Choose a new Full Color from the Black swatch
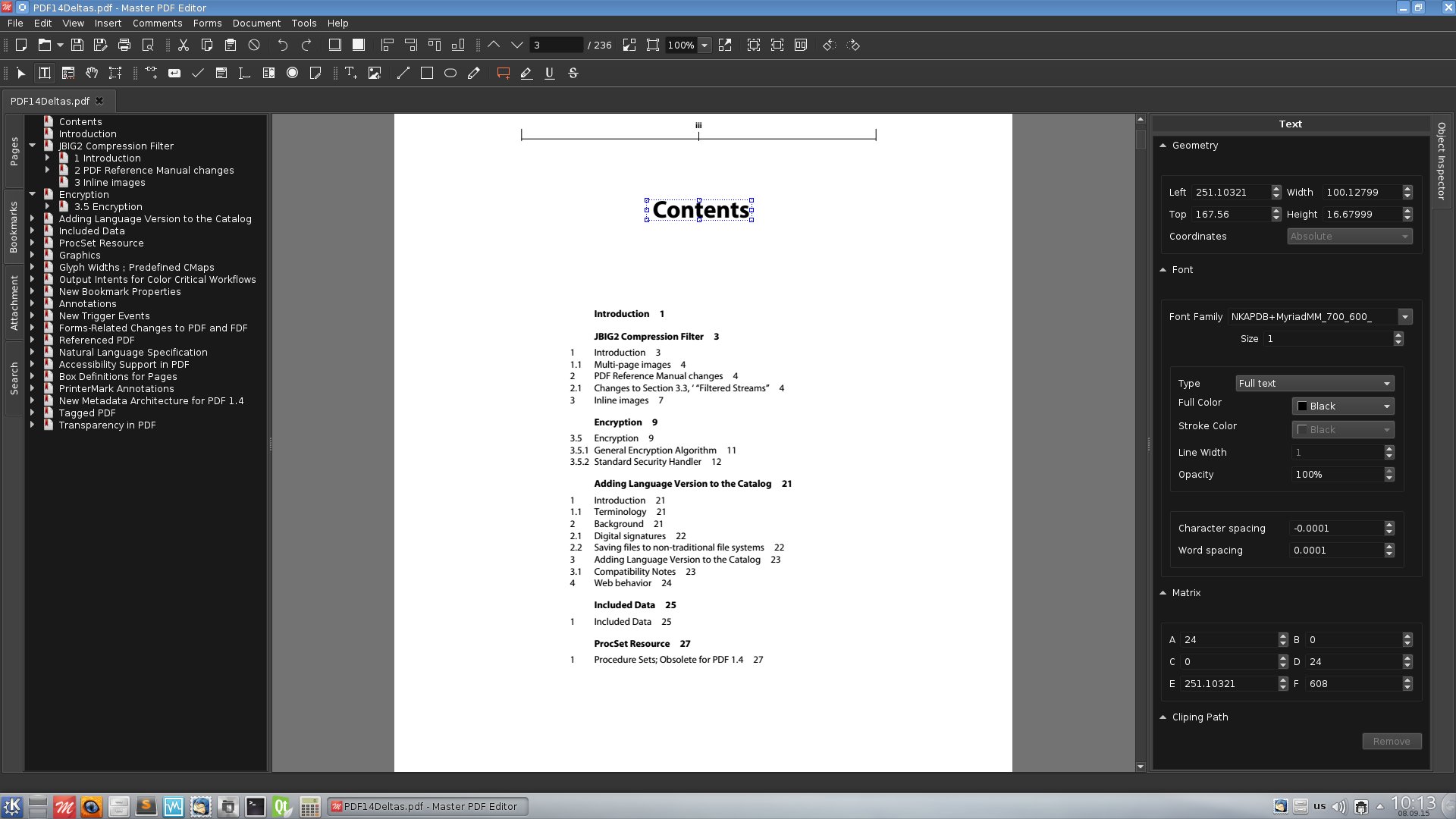The image size is (1456, 819). pyautogui.click(x=1342, y=406)
